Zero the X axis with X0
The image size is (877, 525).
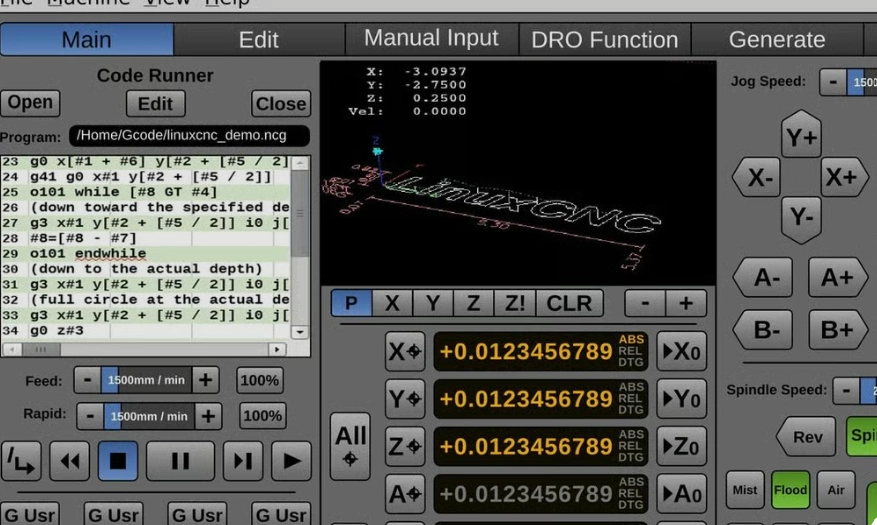tap(682, 352)
